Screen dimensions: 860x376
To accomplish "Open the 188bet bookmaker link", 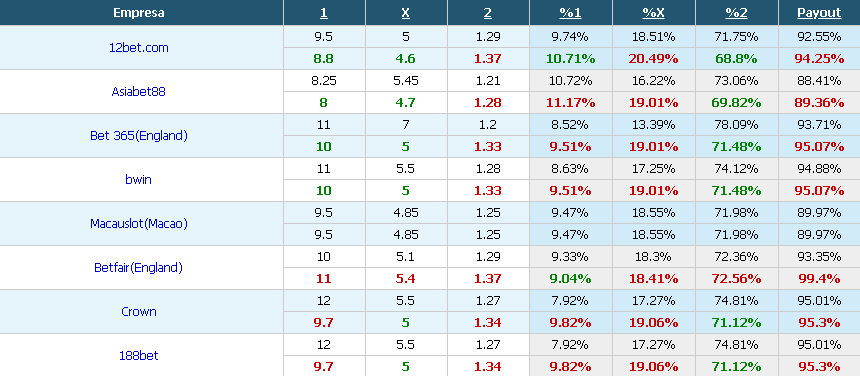I will (139, 355).
